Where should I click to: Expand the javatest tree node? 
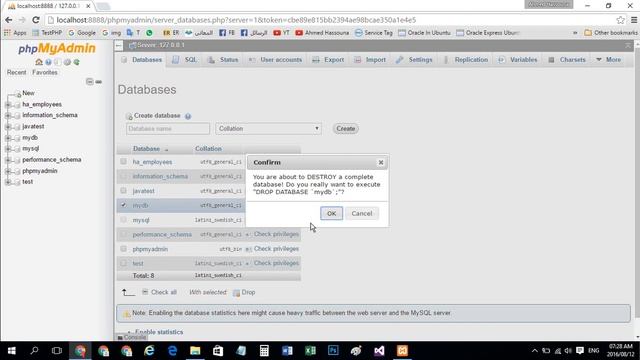(8, 127)
